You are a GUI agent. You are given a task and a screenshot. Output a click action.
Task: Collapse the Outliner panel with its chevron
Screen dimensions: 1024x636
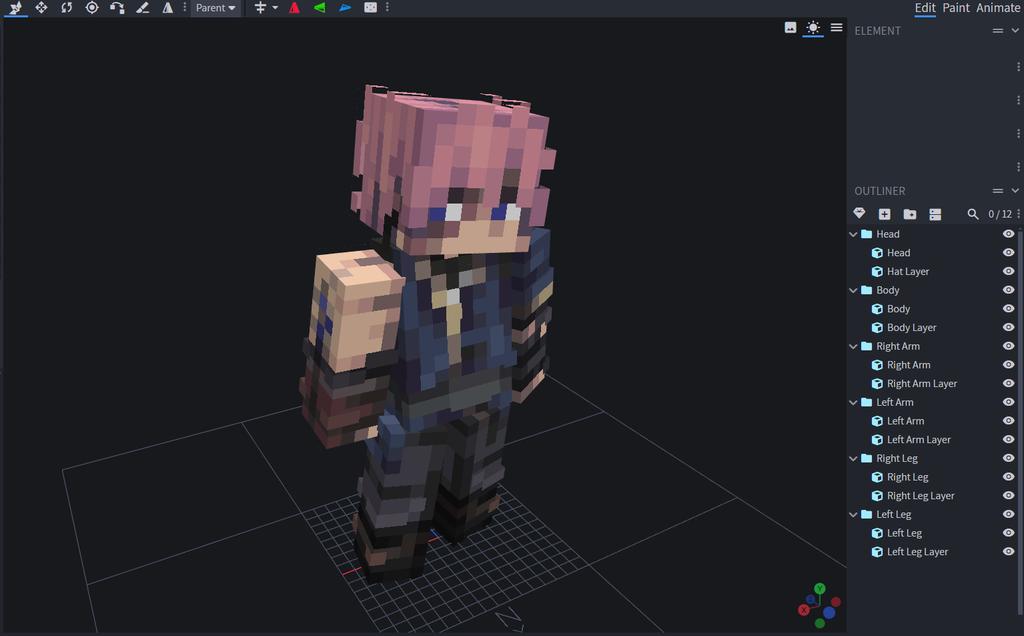[x=1015, y=191]
